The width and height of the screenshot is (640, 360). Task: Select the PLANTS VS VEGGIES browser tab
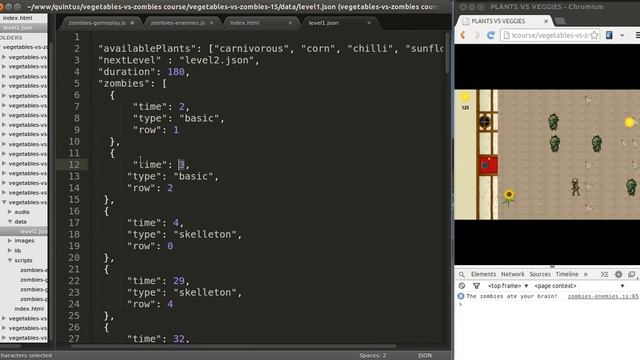[503, 21]
